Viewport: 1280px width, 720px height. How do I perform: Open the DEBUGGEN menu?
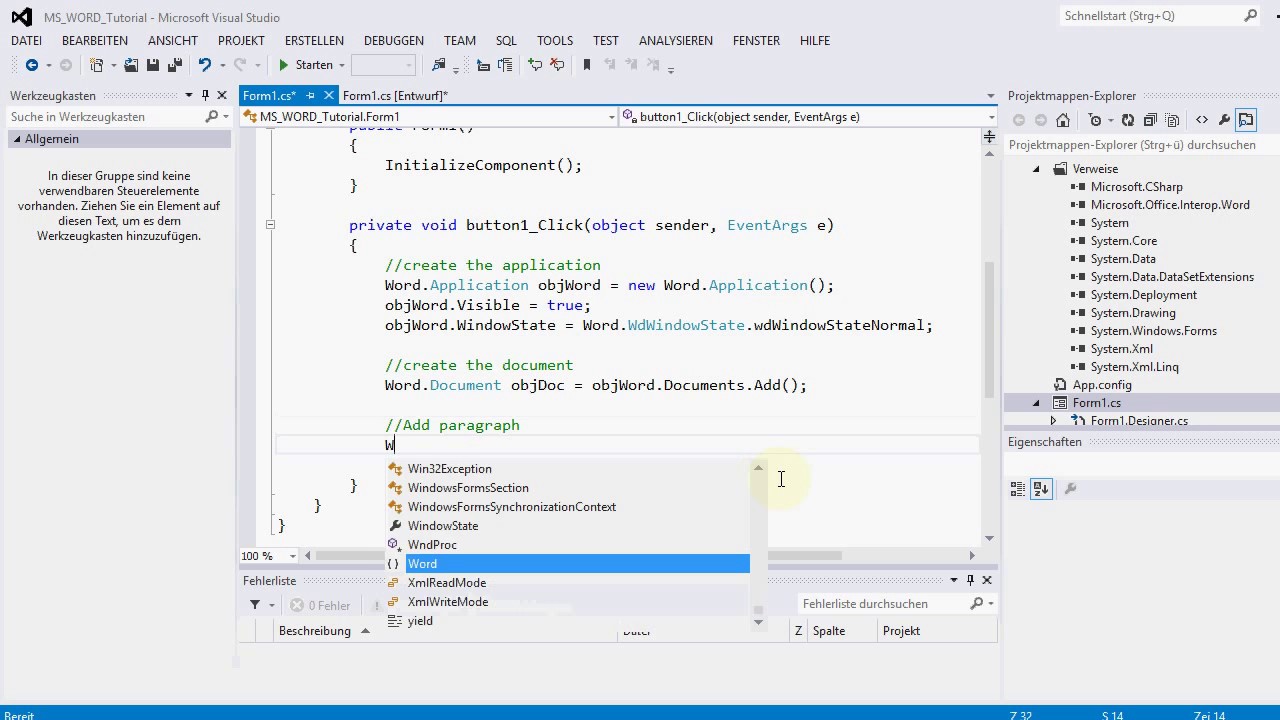(x=394, y=41)
